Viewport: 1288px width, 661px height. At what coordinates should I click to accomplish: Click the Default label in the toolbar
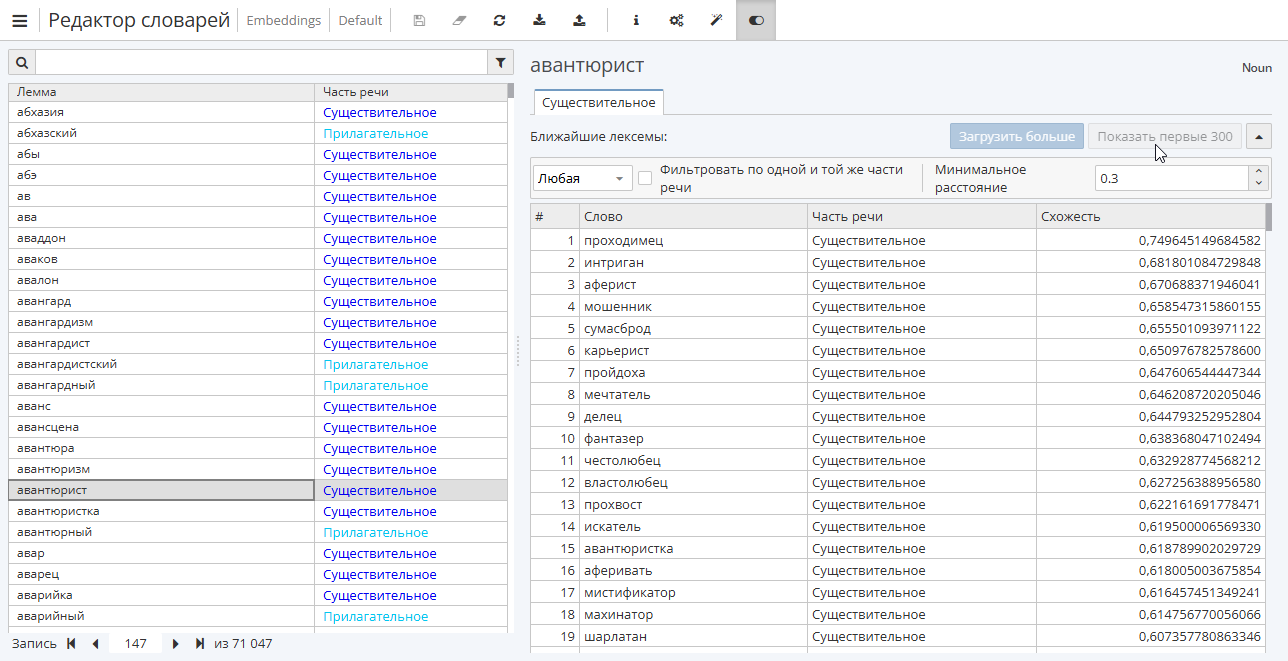point(360,20)
